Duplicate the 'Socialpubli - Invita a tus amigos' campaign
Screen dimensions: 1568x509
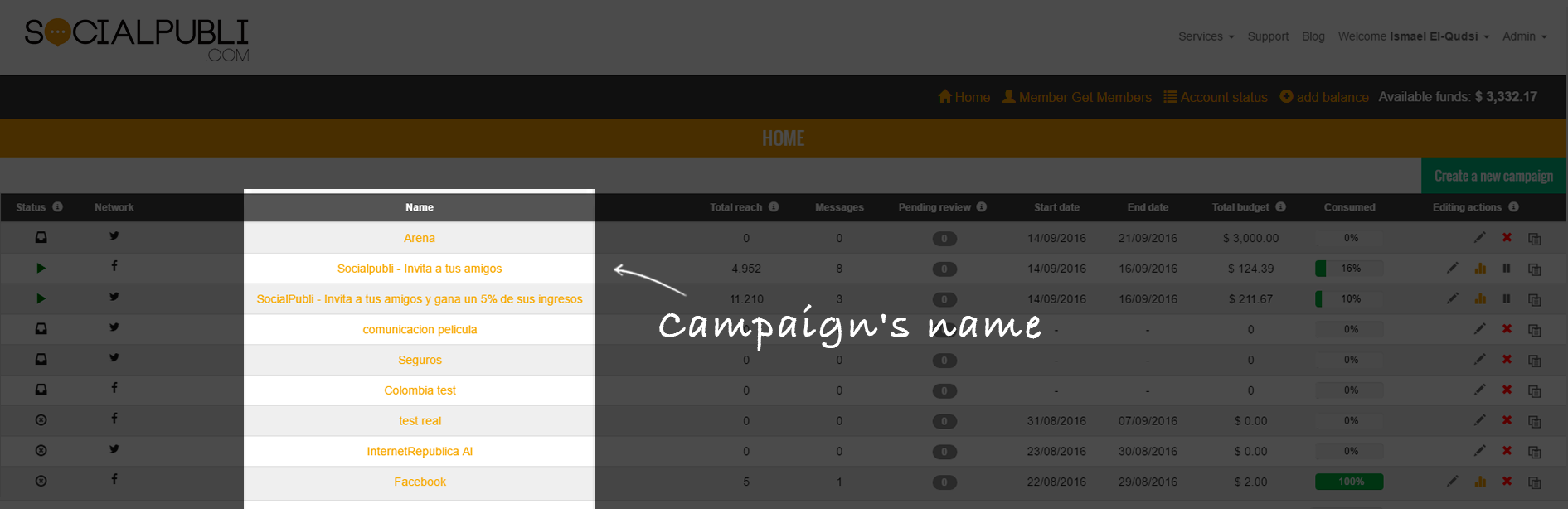point(1535,269)
